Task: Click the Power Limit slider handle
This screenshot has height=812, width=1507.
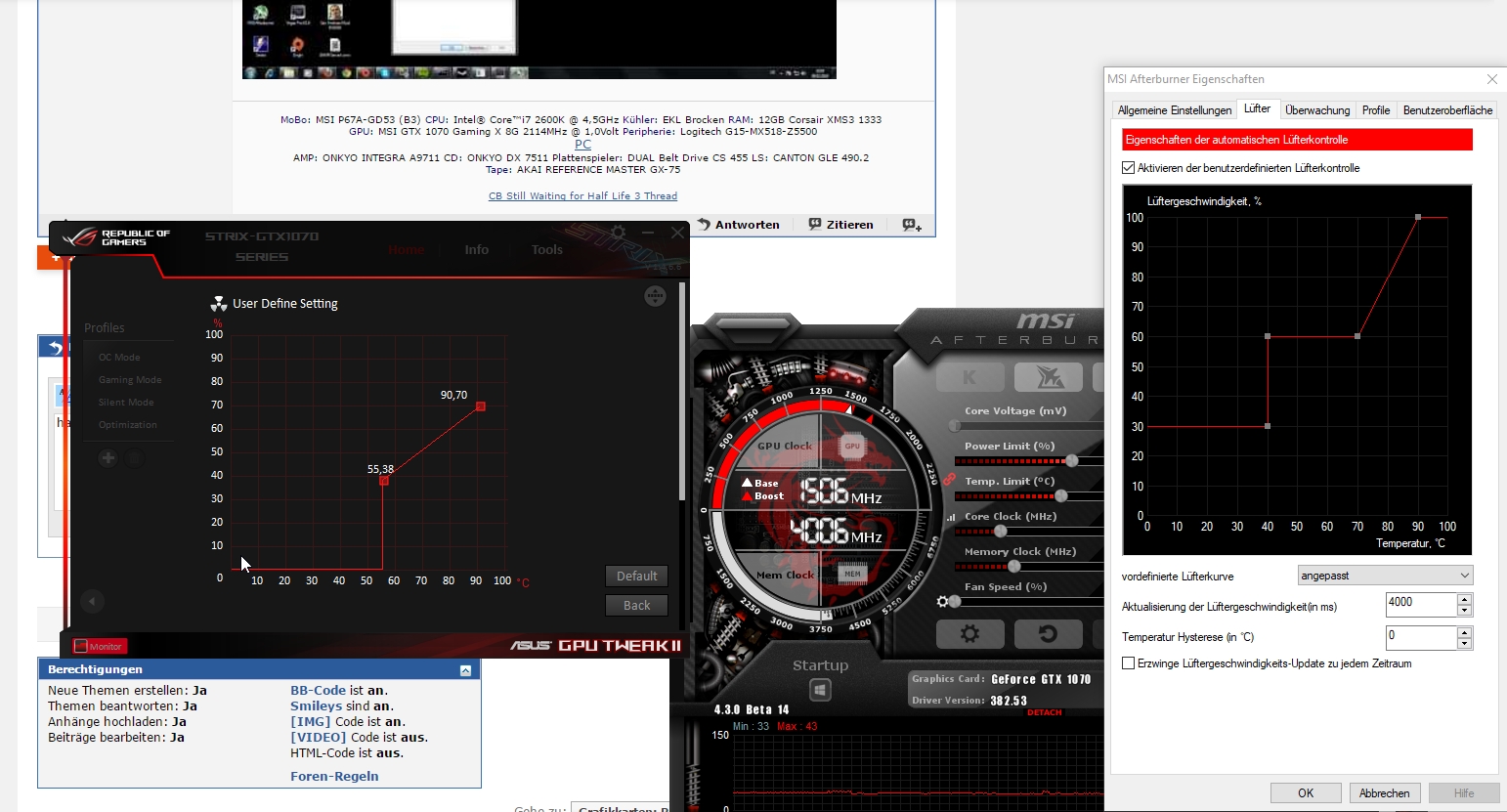Action: (x=1072, y=460)
